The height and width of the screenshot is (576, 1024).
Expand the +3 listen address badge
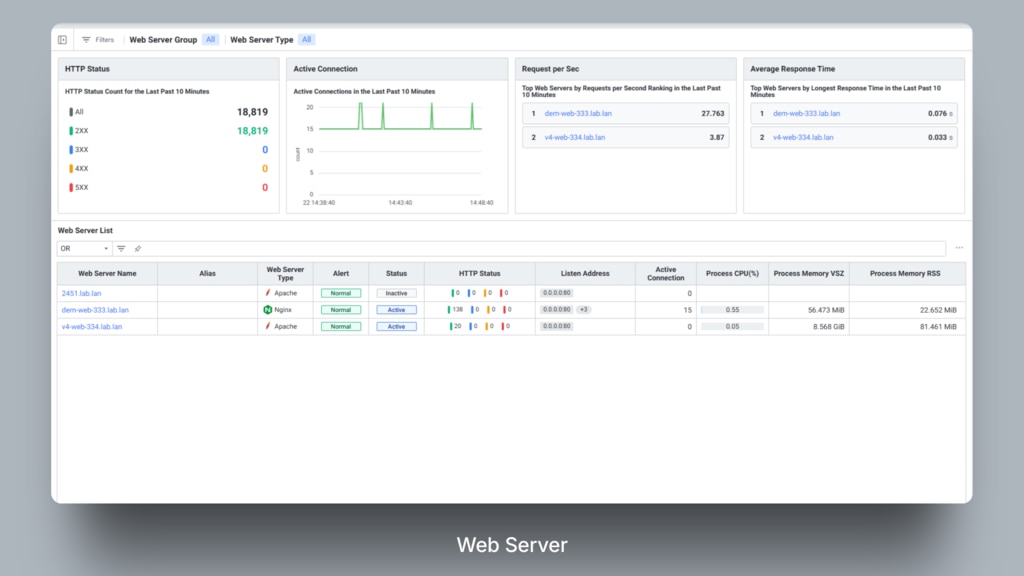pyautogui.click(x=584, y=310)
